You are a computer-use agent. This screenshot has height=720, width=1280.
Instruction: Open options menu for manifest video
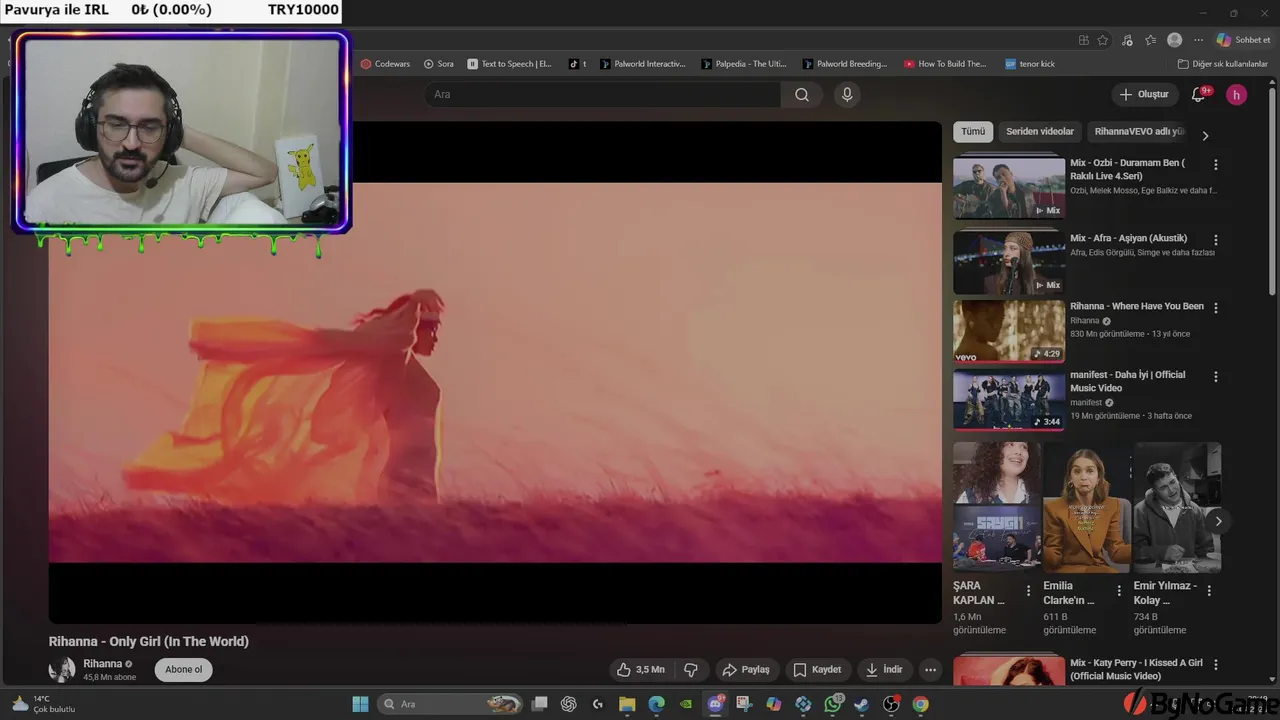click(x=1216, y=377)
